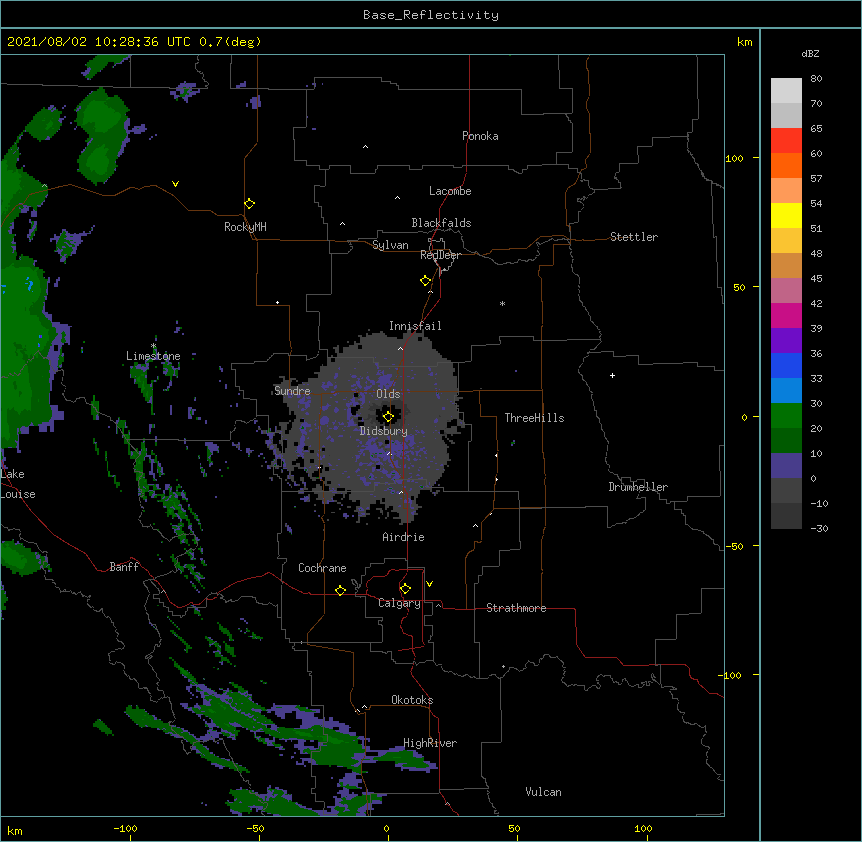This screenshot has height=842, width=862.
Task: Click the Banff label
Action: tap(124, 567)
